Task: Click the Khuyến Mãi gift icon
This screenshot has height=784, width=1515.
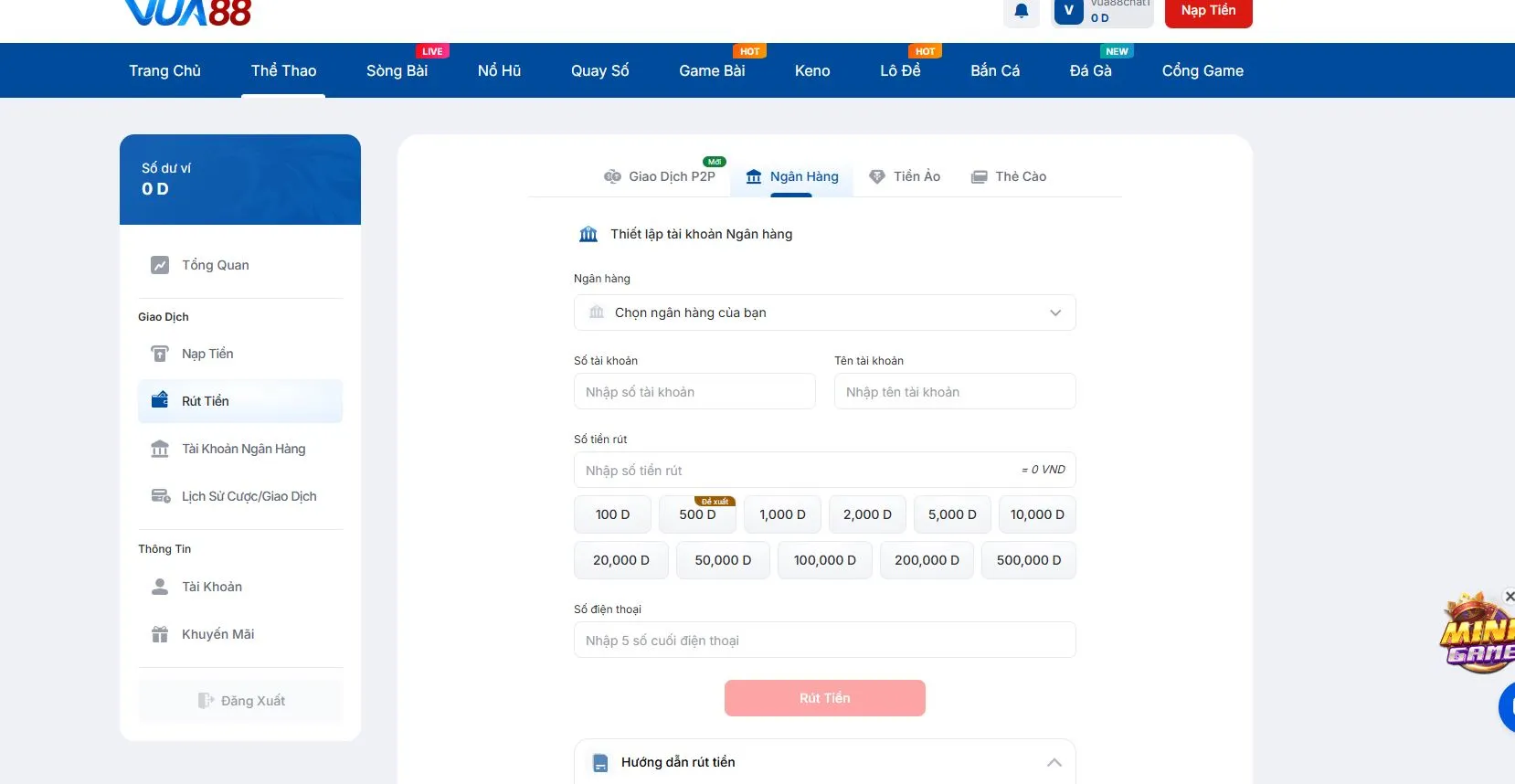Action: coord(160,634)
